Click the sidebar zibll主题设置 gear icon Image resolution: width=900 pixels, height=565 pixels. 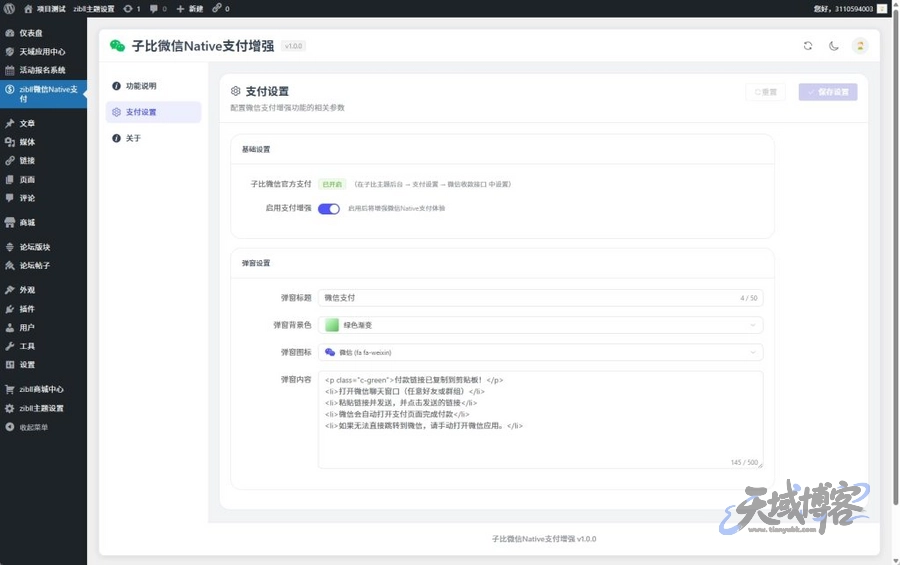coord(10,408)
